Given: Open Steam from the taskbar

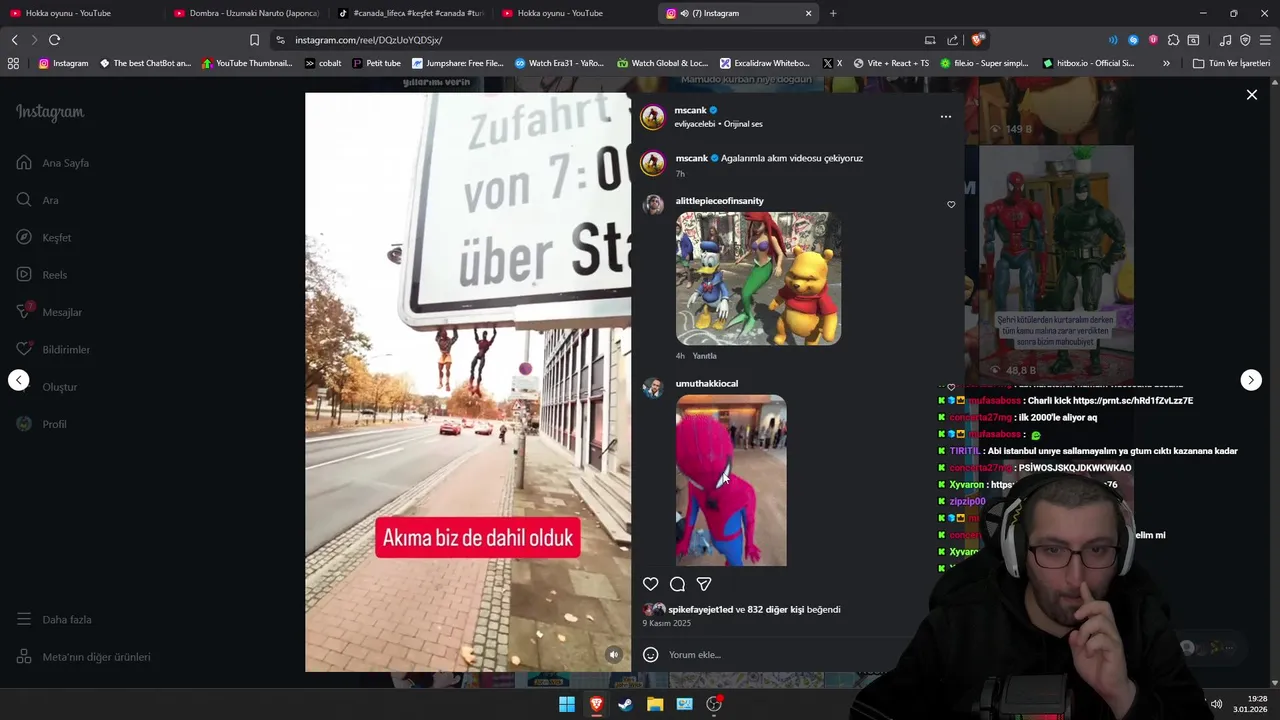Looking at the screenshot, I should pyautogui.click(x=625, y=704).
